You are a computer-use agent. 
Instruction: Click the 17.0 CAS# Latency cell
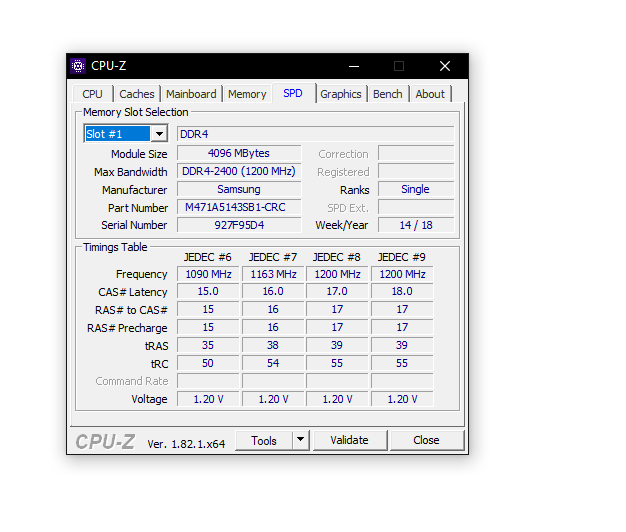(337, 291)
